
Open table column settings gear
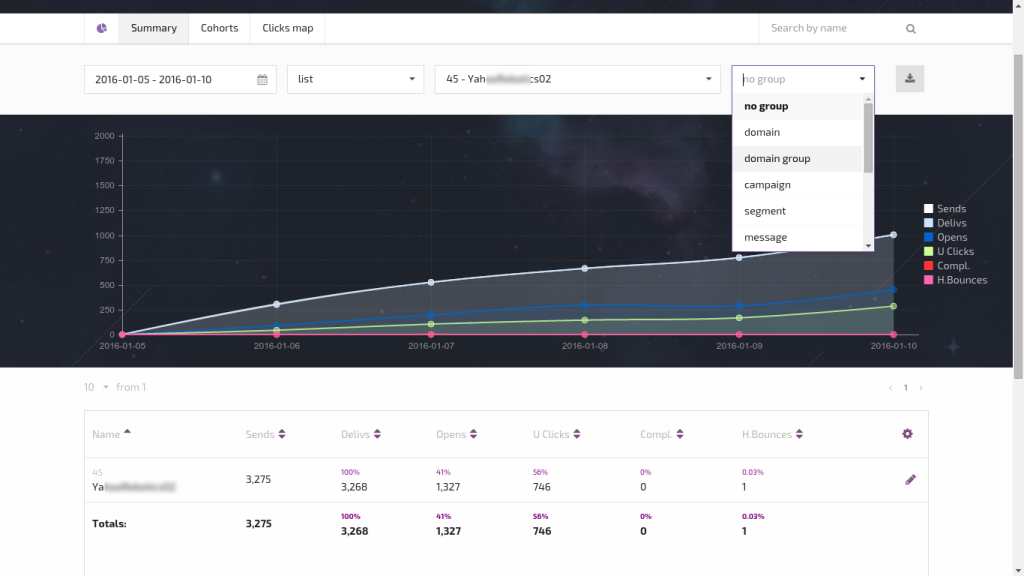[907, 434]
